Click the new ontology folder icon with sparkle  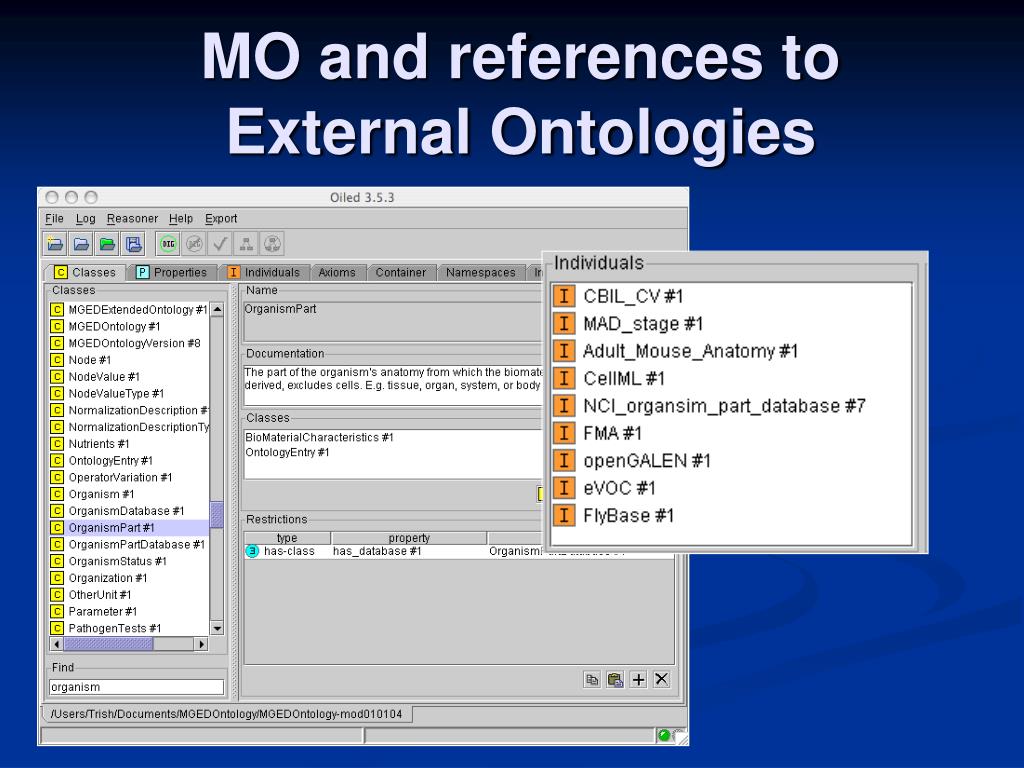[56, 244]
